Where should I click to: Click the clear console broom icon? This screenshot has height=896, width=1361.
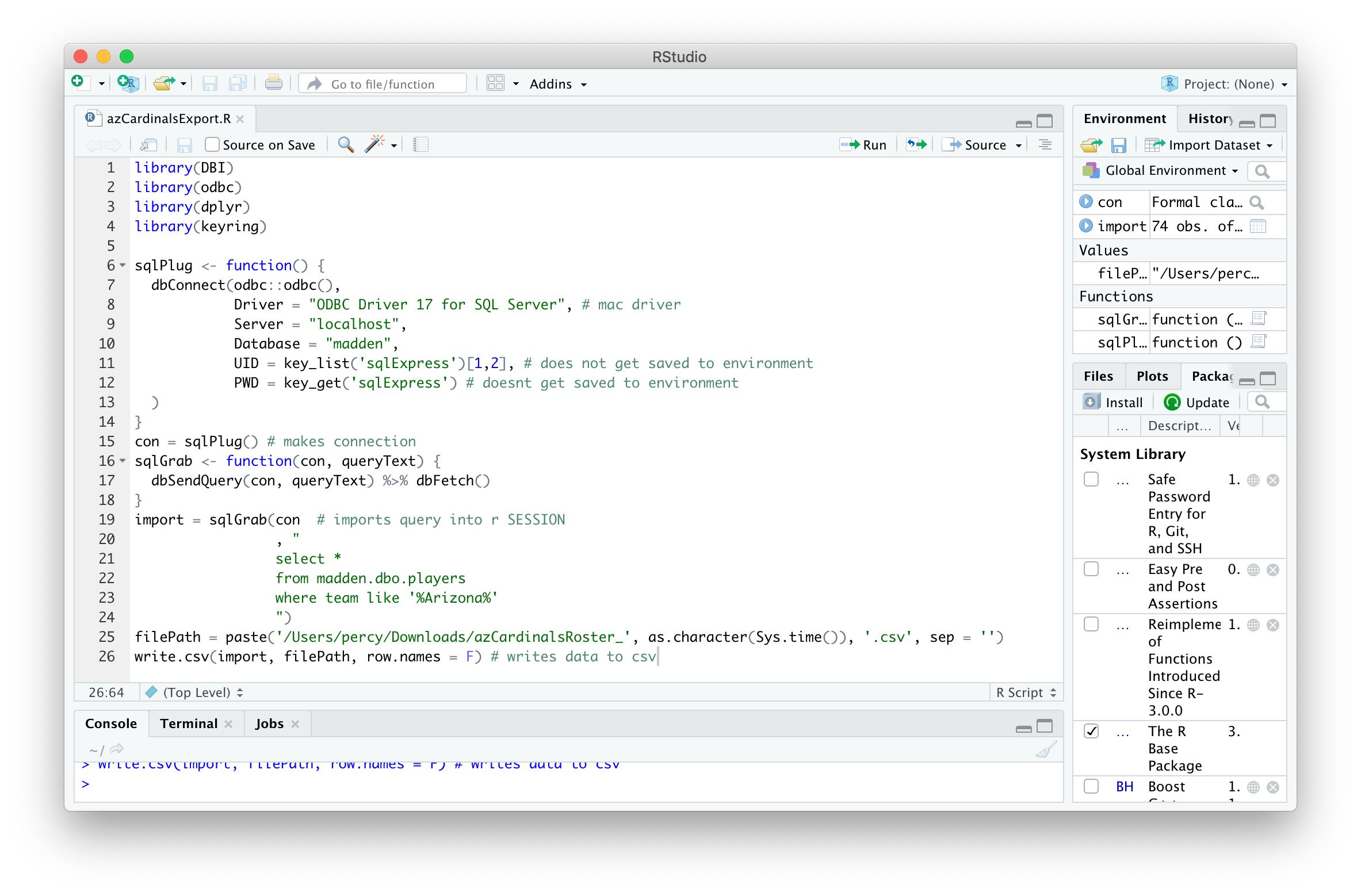click(x=1046, y=749)
